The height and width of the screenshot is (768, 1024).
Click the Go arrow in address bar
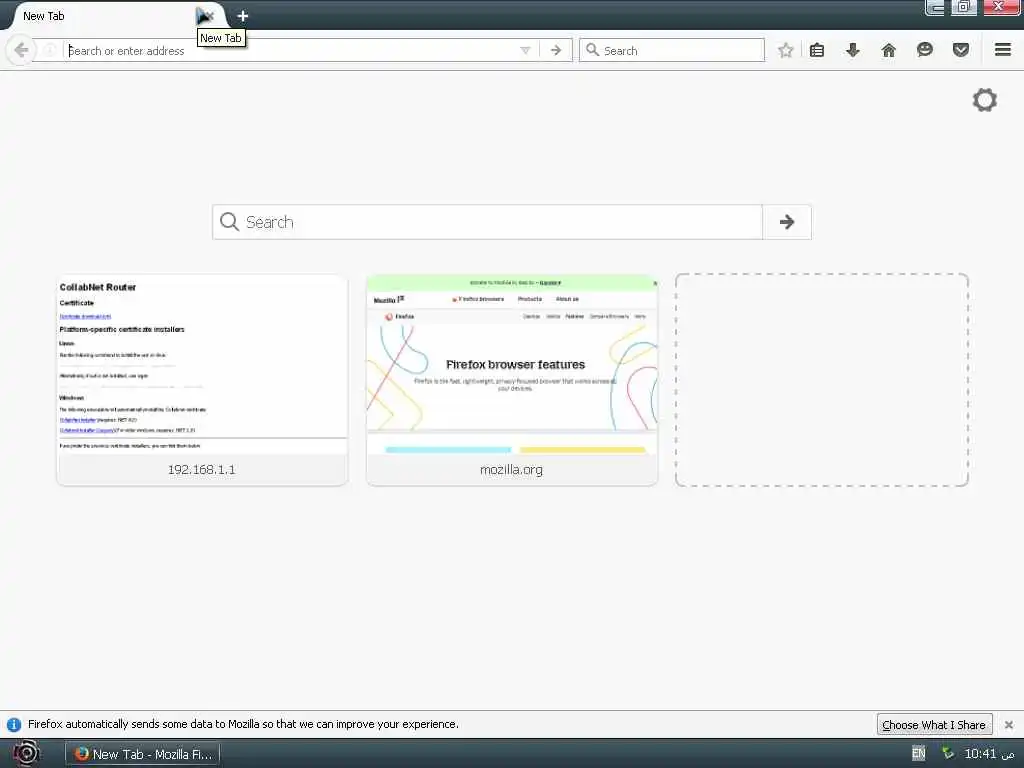coord(556,50)
